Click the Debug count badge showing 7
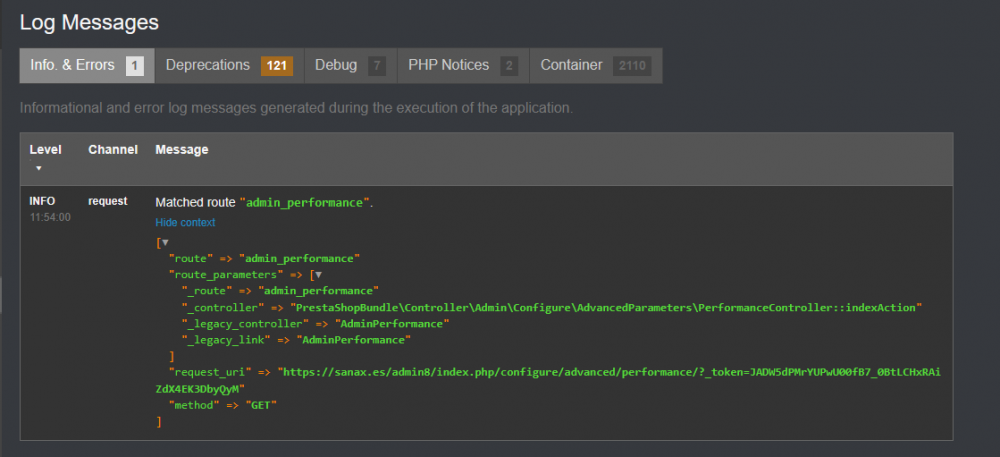This screenshot has height=457, width=1000. [376, 66]
